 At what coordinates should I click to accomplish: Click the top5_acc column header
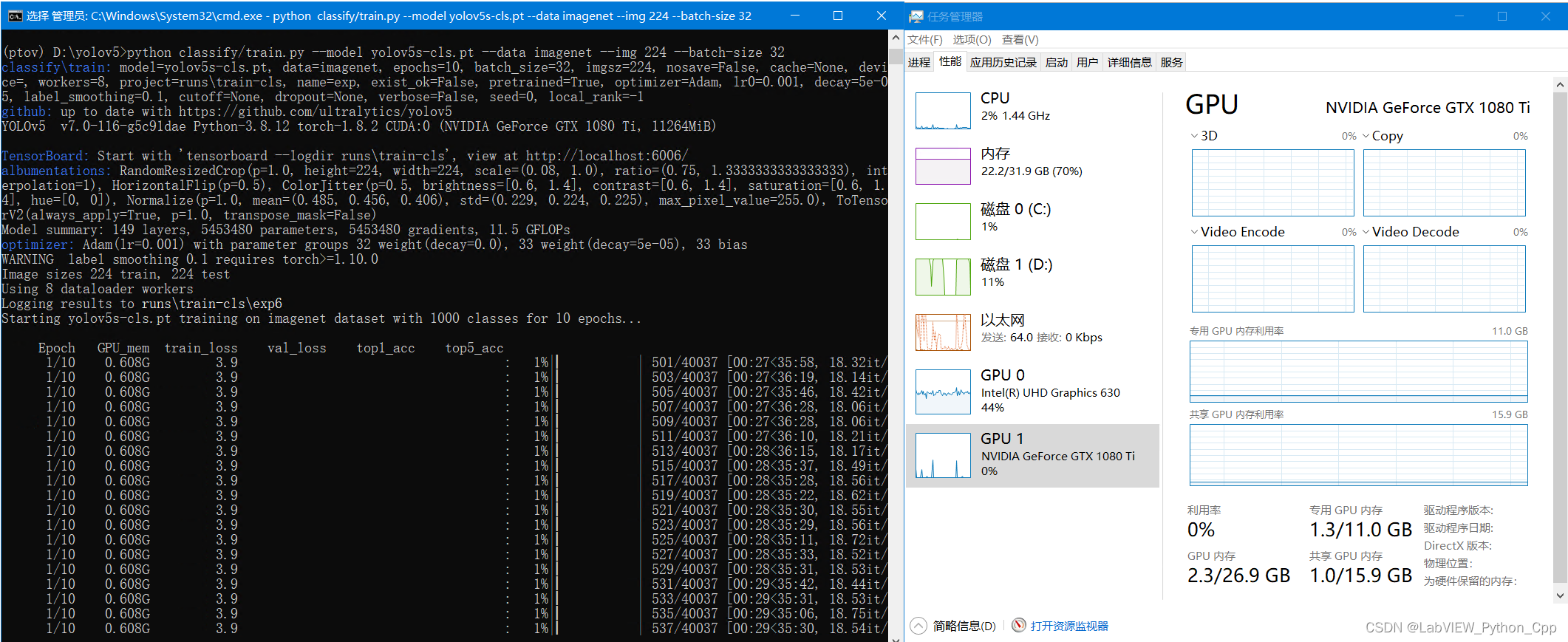[474, 348]
